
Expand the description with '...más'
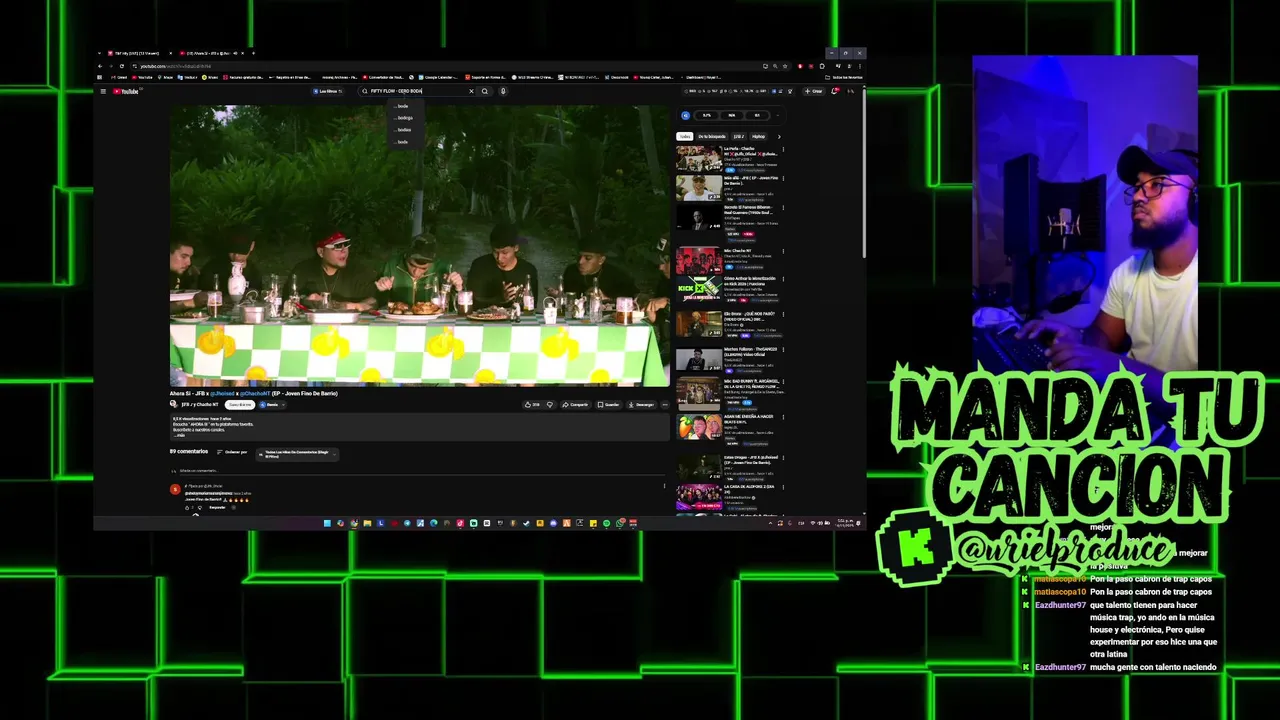click(179, 435)
